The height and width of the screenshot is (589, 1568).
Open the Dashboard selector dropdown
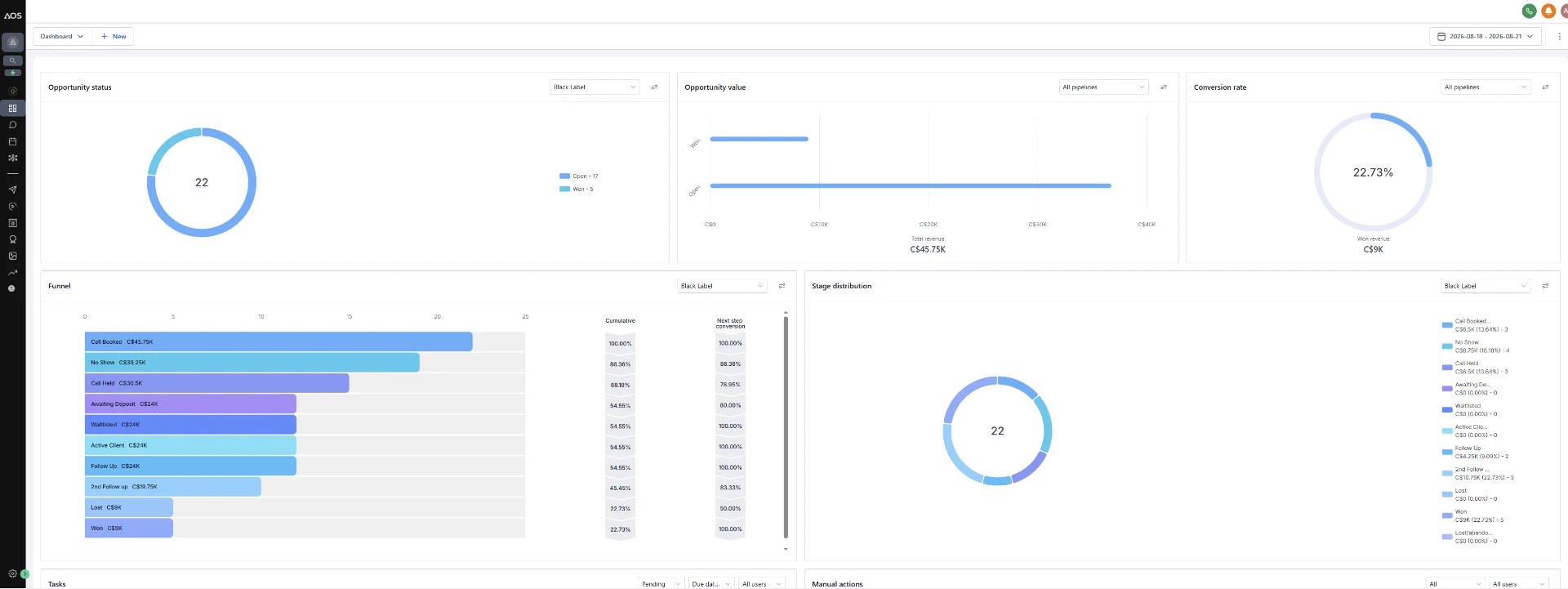click(62, 37)
